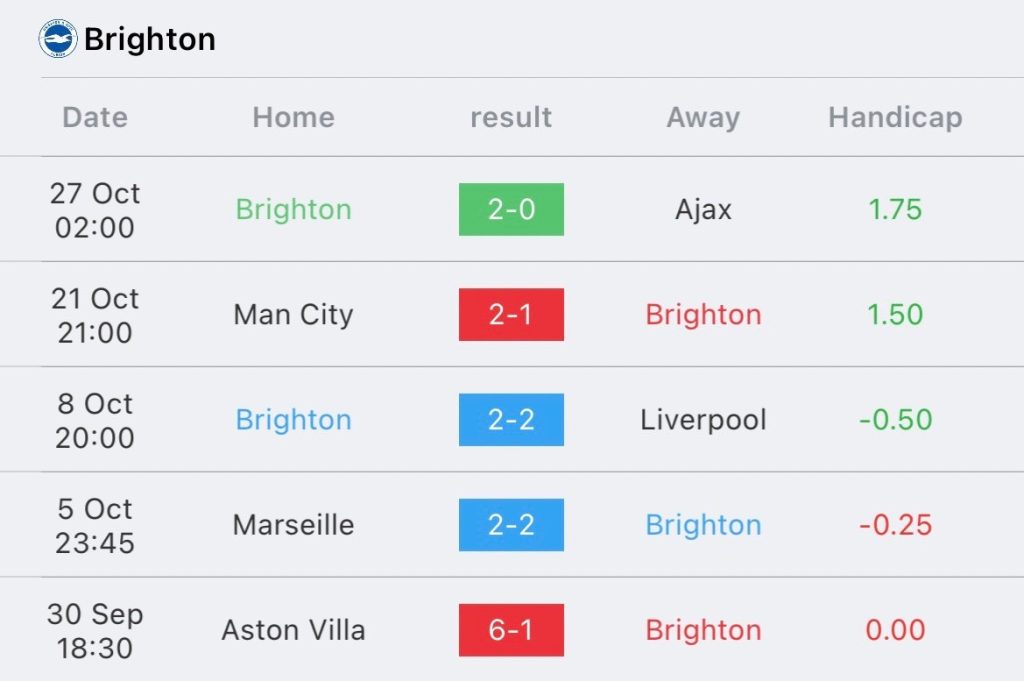Screen dimensions: 1024x681
Task: Select the Ajax away team
Action: (x=703, y=210)
